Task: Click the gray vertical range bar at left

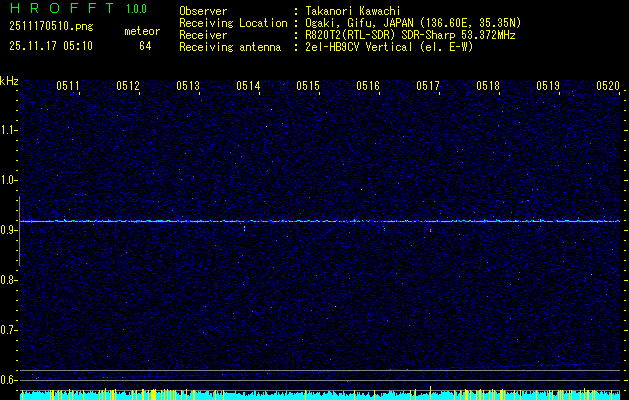Action: click(x=19, y=231)
